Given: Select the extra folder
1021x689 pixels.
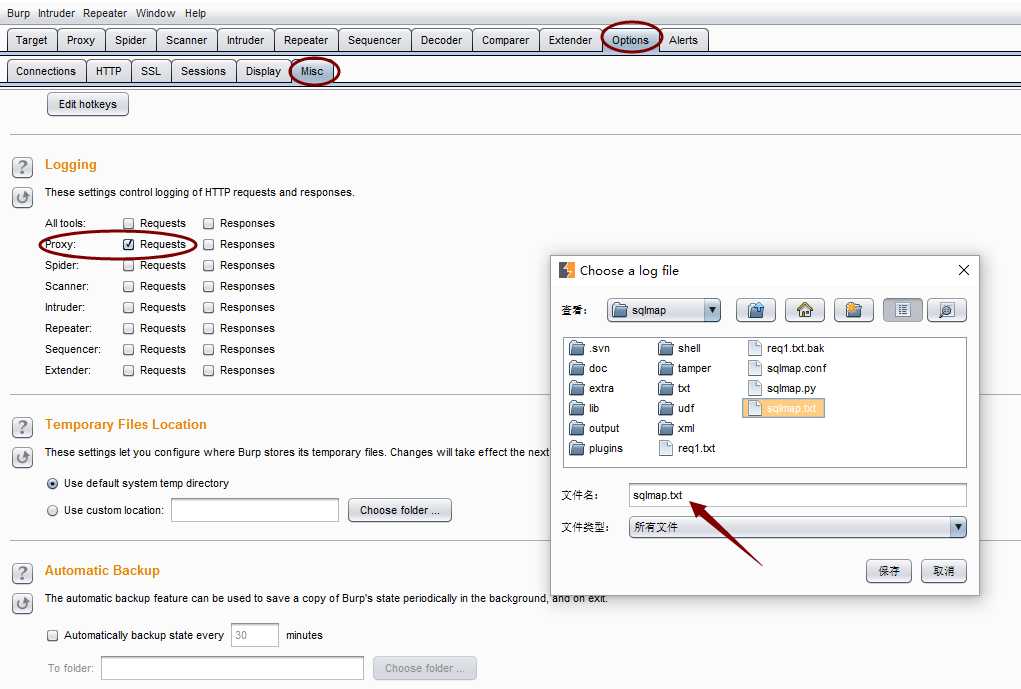Looking at the screenshot, I should tap(592, 388).
